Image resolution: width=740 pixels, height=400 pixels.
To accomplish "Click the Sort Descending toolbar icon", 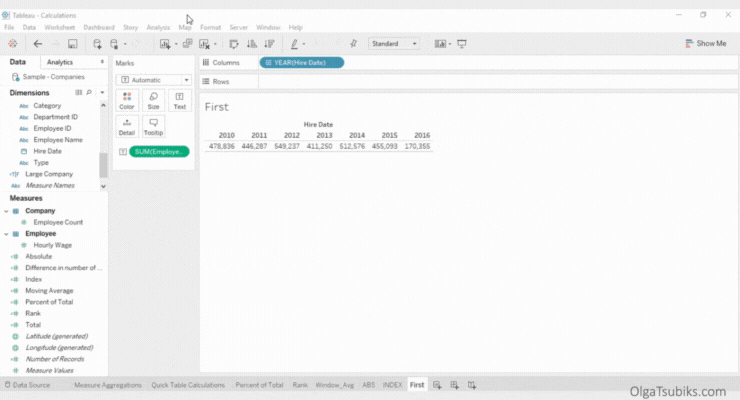I will 269,44.
